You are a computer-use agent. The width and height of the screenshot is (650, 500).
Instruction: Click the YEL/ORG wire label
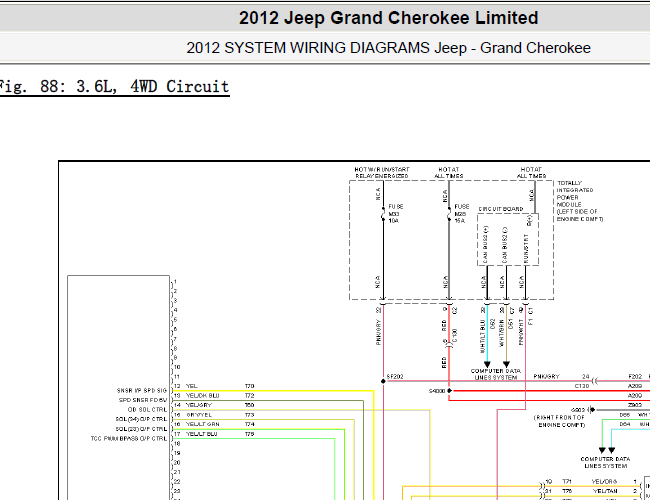tap(604, 481)
